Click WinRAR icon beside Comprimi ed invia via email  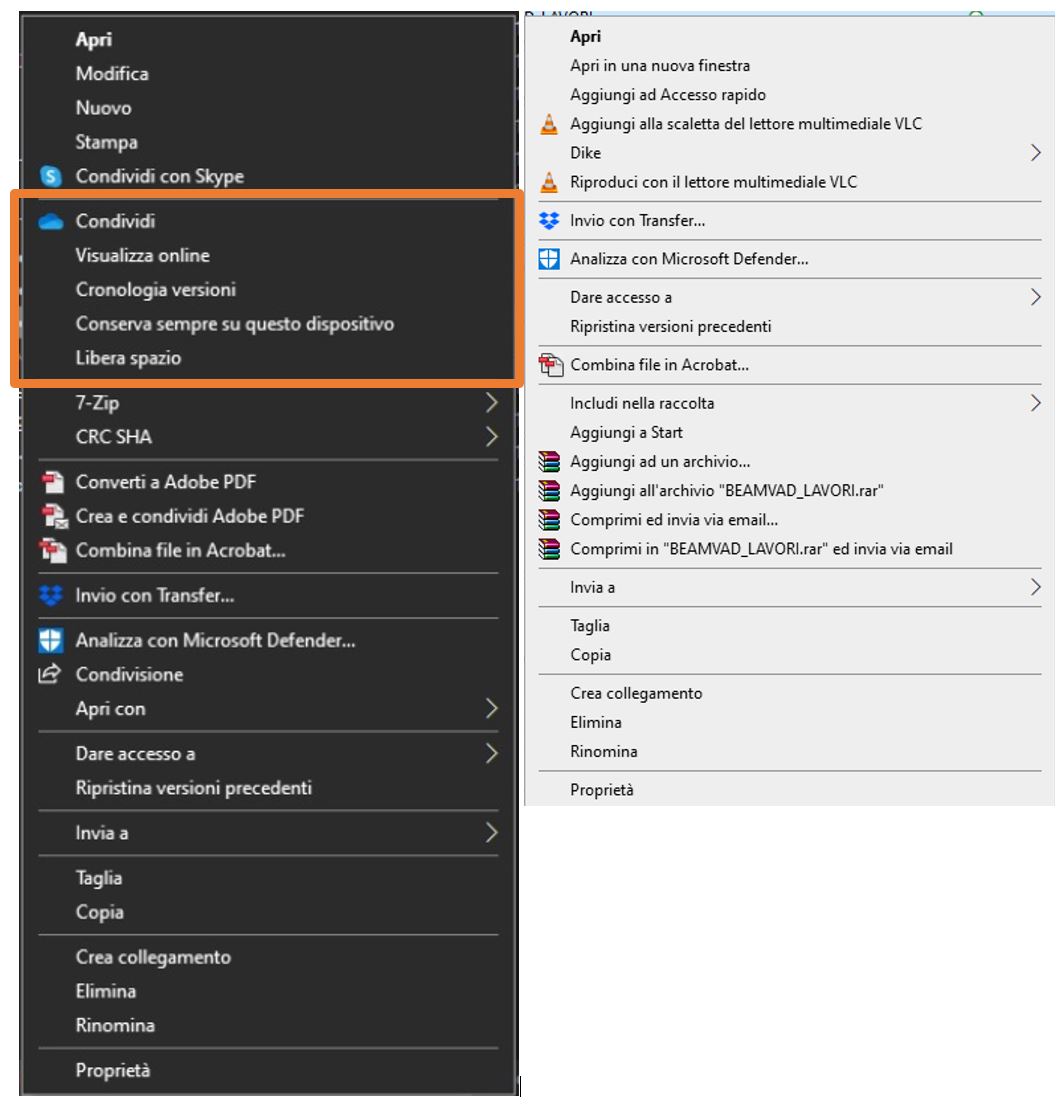point(549,520)
